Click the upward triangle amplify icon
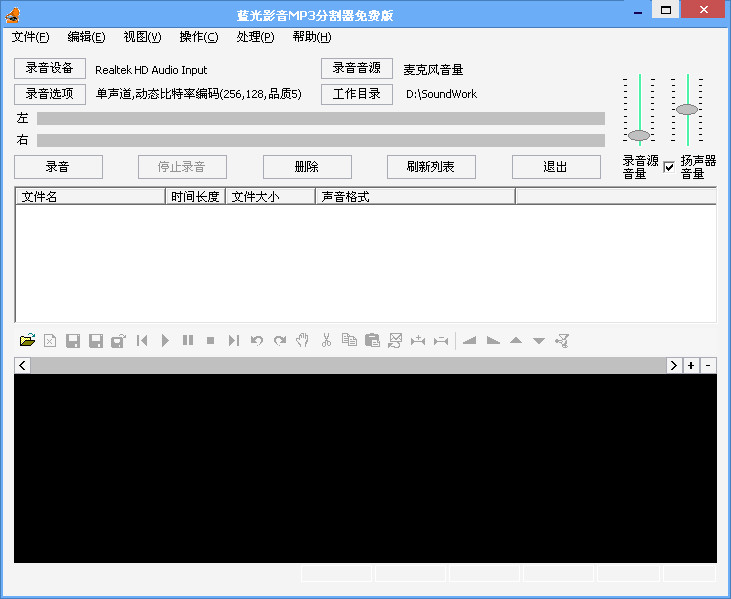The height and width of the screenshot is (599, 731). tap(516, 341)
